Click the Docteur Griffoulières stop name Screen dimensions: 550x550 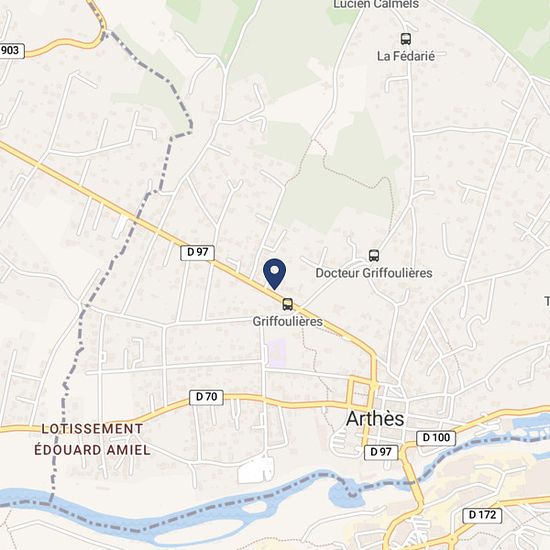(374, 273)
